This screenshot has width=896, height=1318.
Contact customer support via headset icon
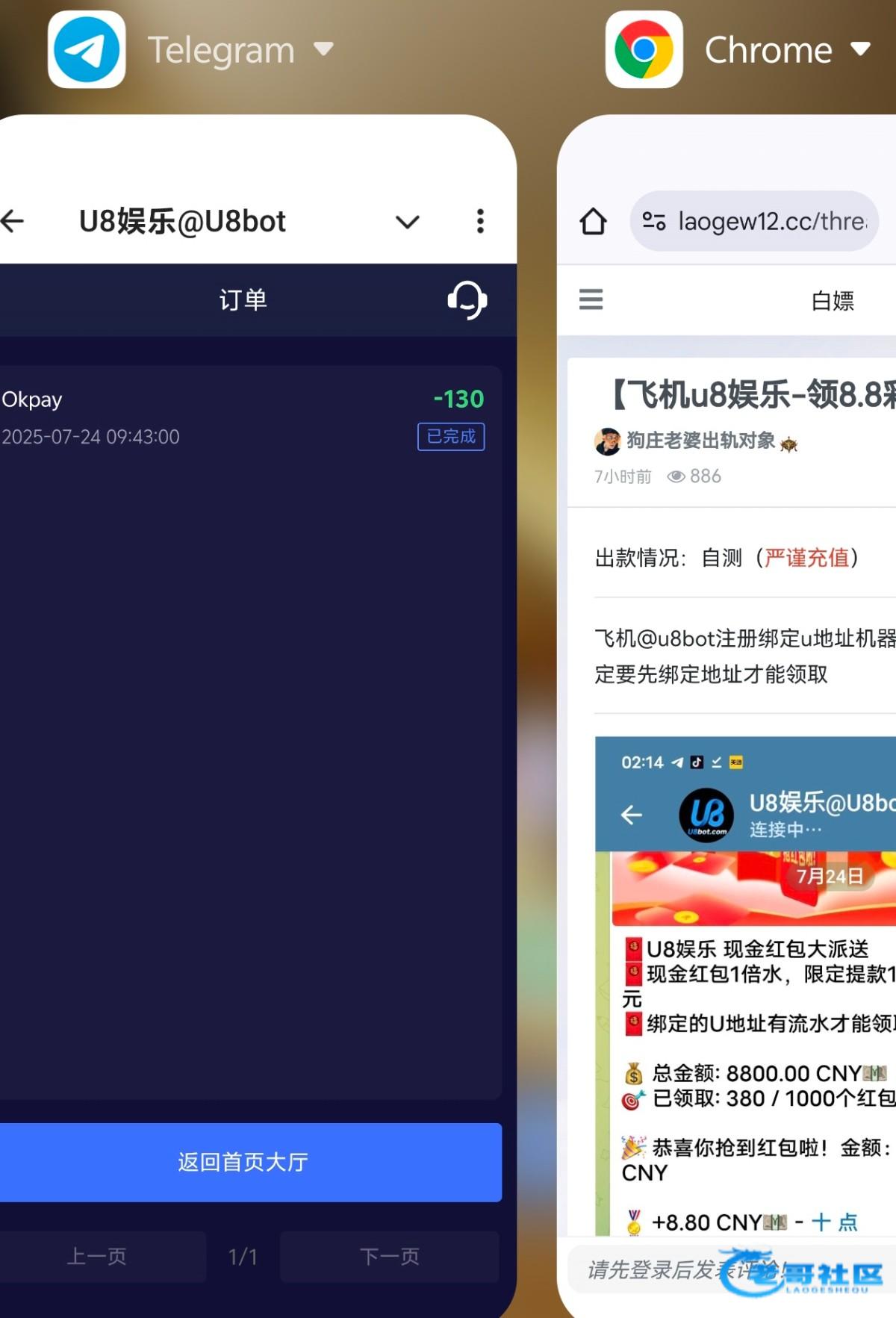(467, 300)
